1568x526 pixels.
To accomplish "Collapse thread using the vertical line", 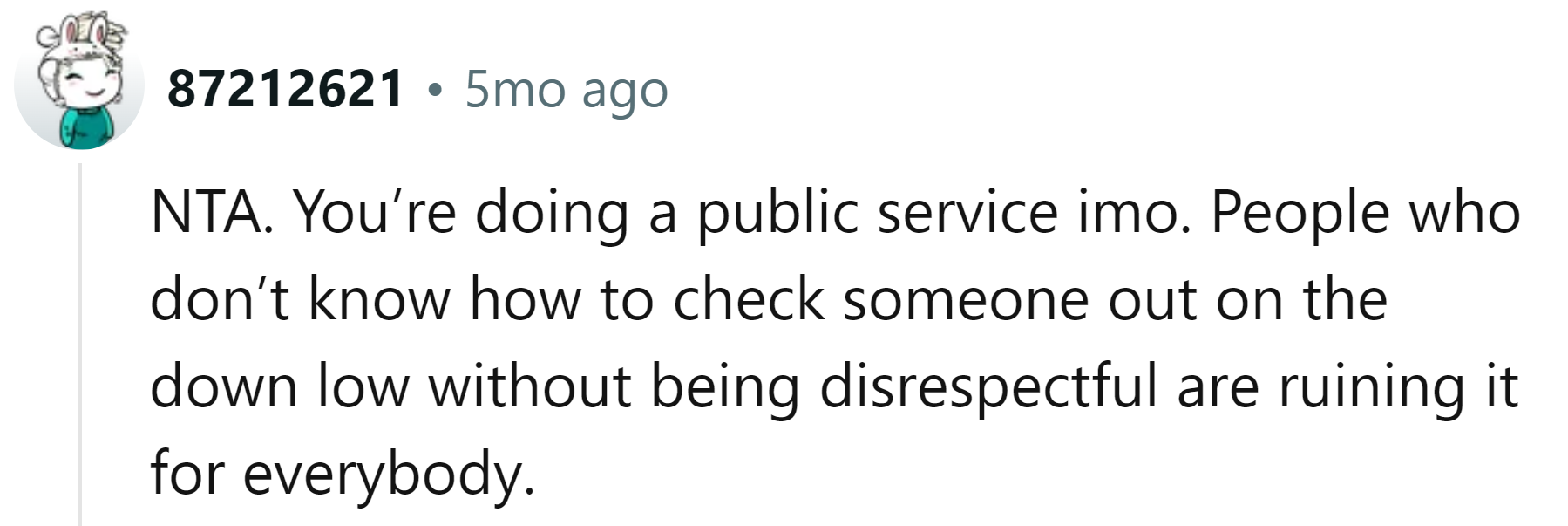I will point(79,345).
